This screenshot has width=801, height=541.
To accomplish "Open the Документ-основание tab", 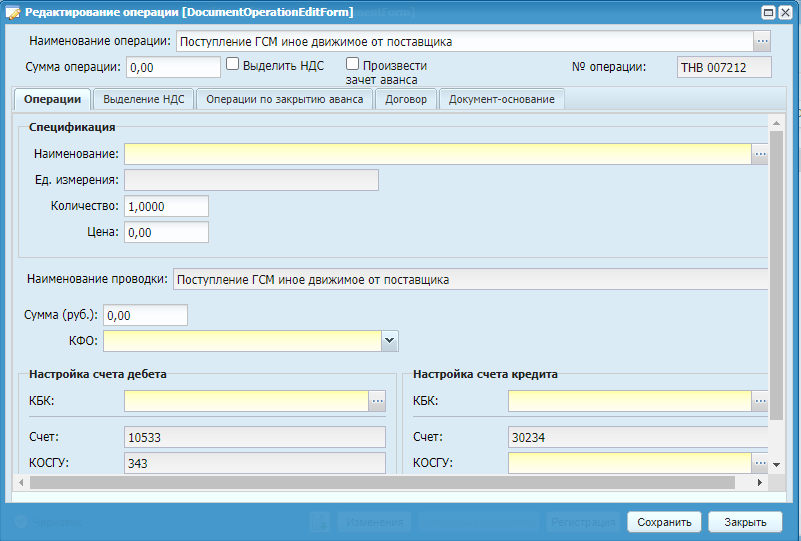I will (502, 99).
